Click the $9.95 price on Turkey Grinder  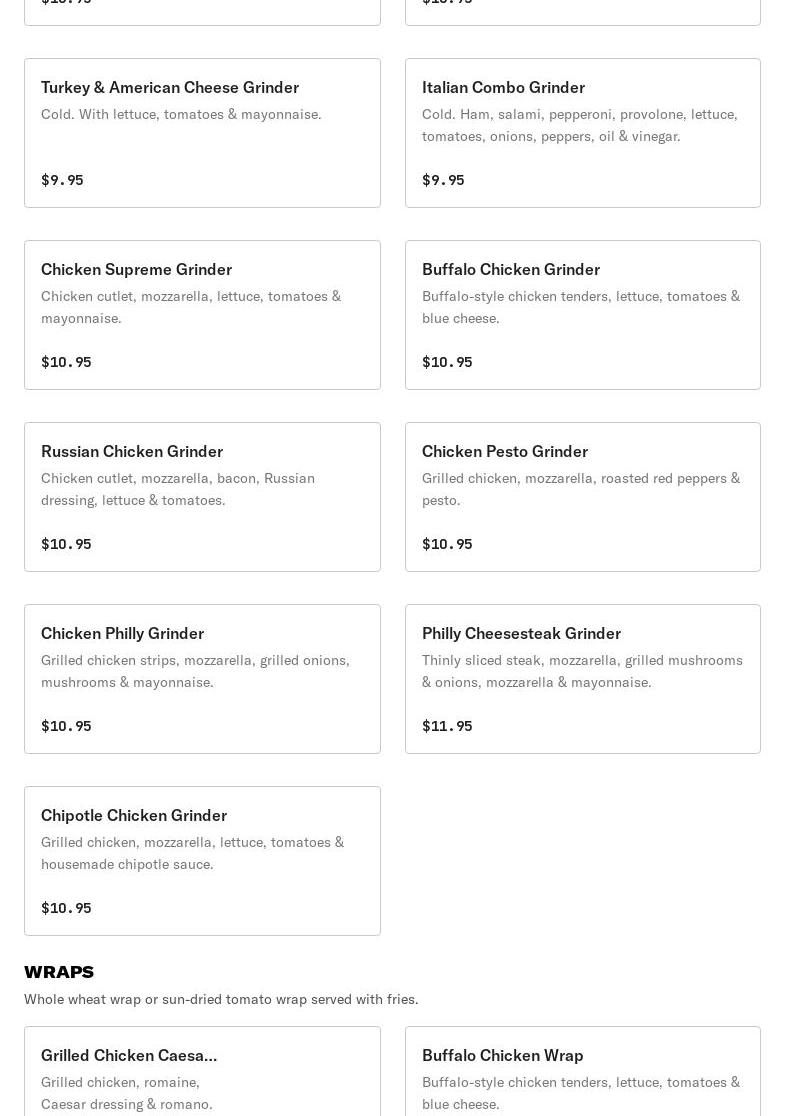click(62, 180)
